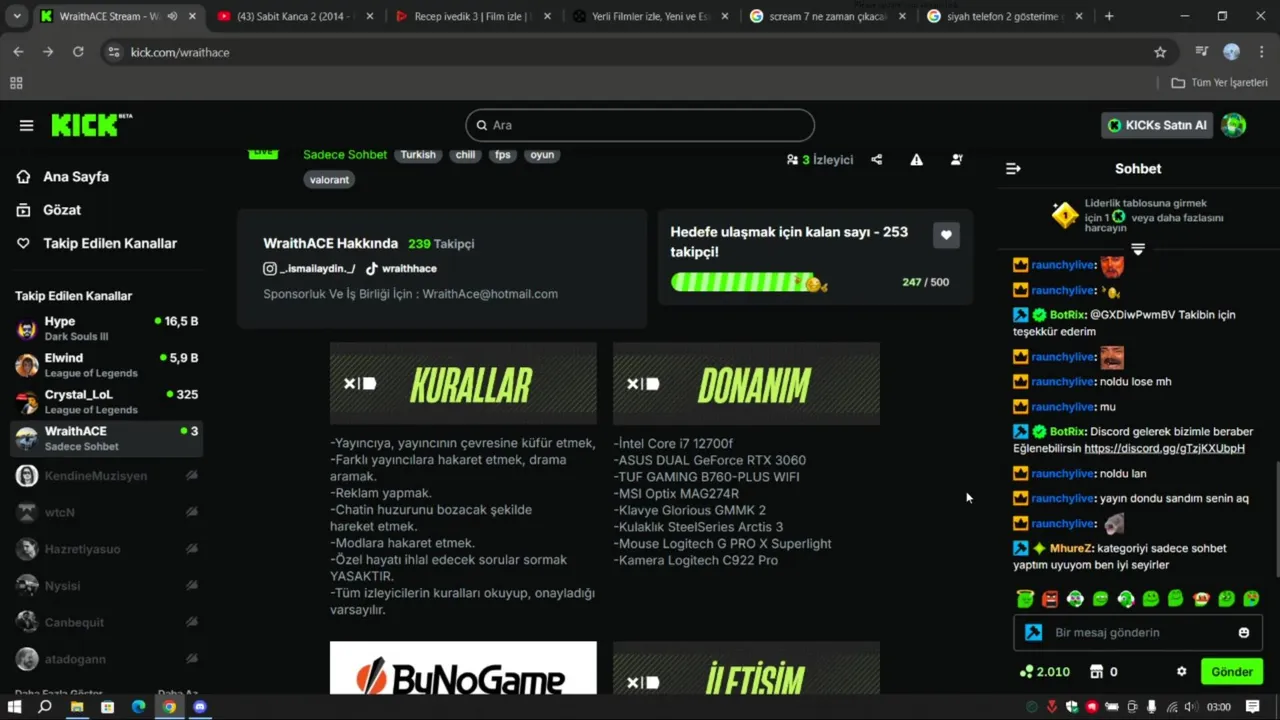Click the volume icon in system tray
This screenshot has width=1280, height=720.
[x=1190, y=707]
